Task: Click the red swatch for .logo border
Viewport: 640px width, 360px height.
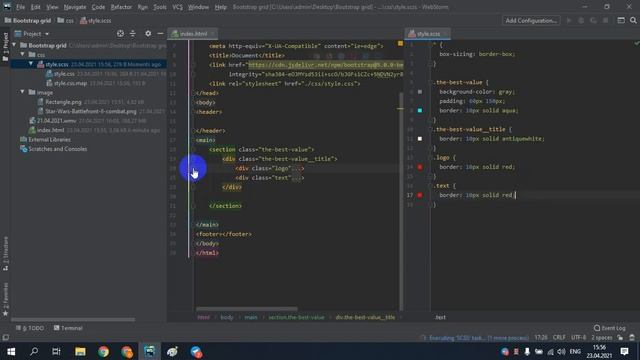Action: click(x=420, y=167)
